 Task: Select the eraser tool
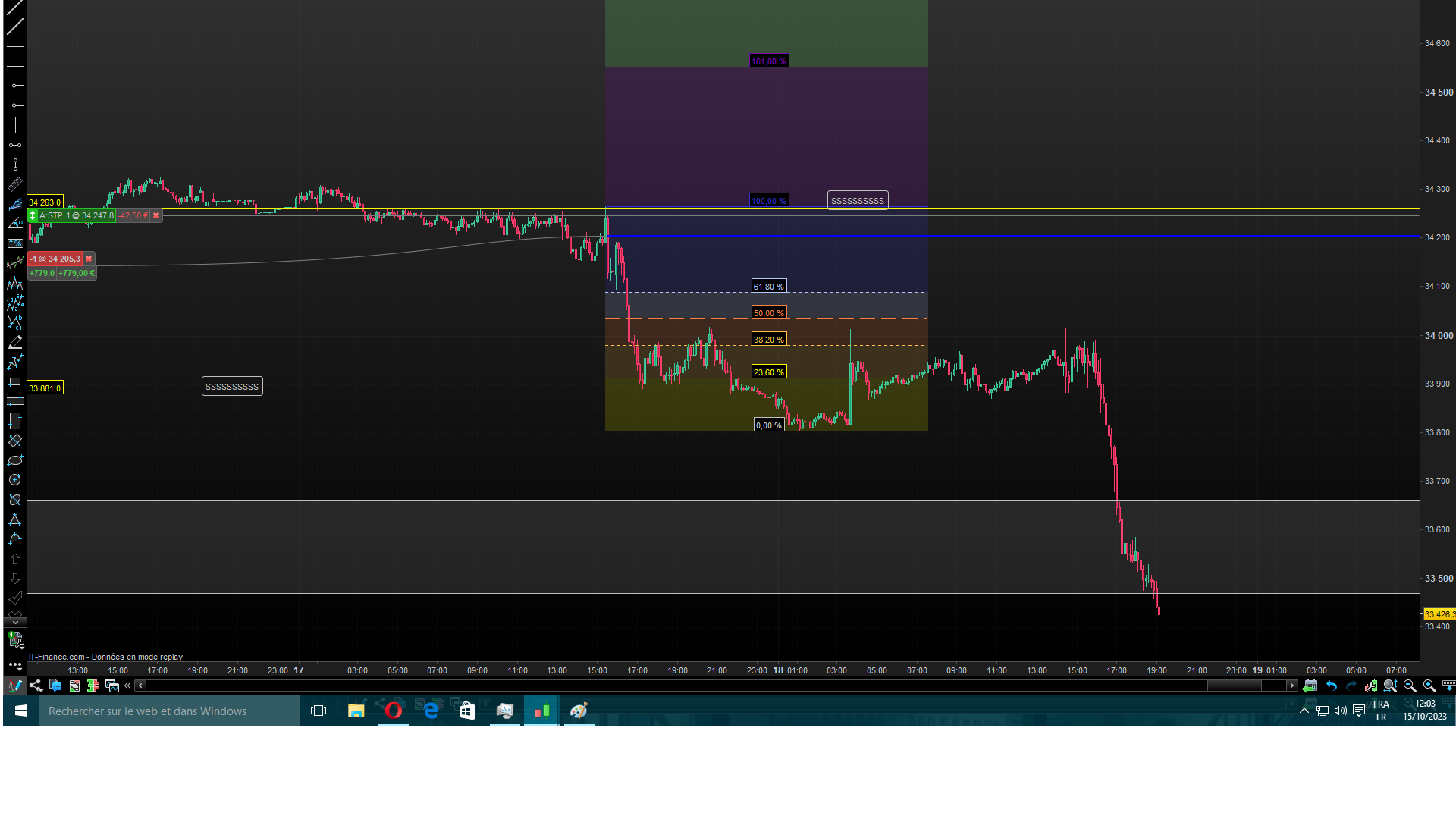[x=14, y=342]
